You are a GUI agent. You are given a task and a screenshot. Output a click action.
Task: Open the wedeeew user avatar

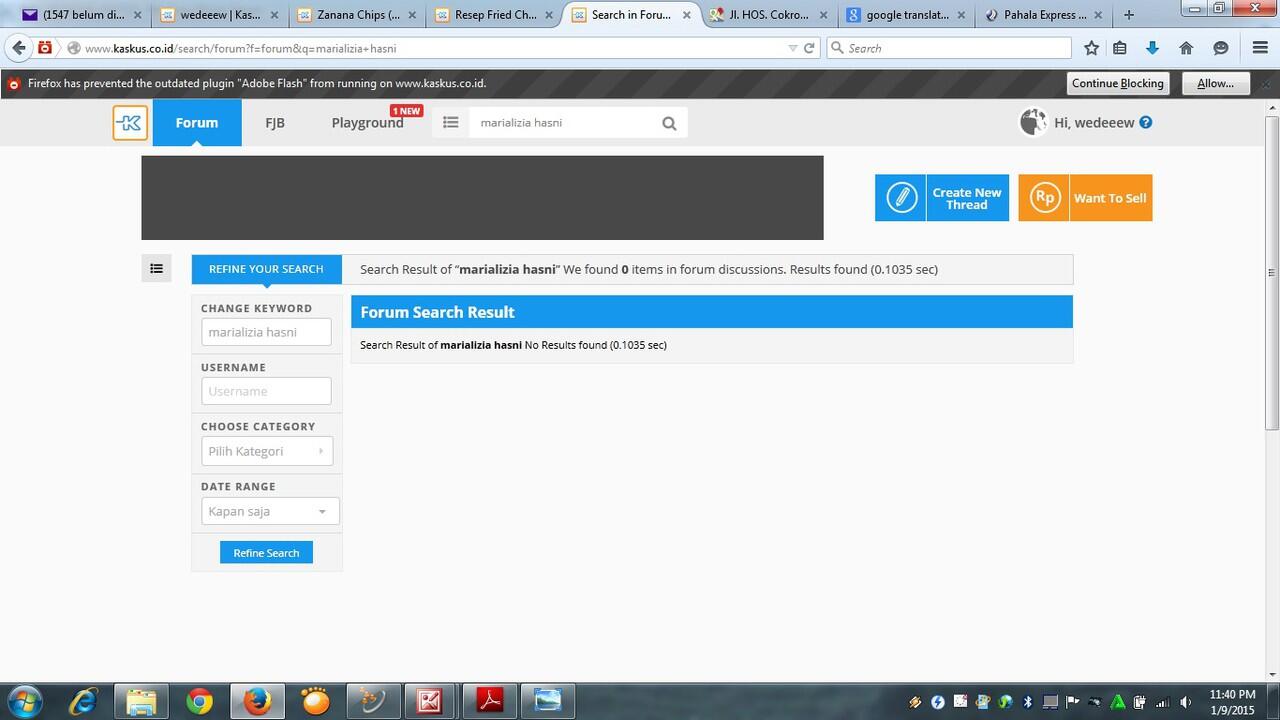(1033, 122)
